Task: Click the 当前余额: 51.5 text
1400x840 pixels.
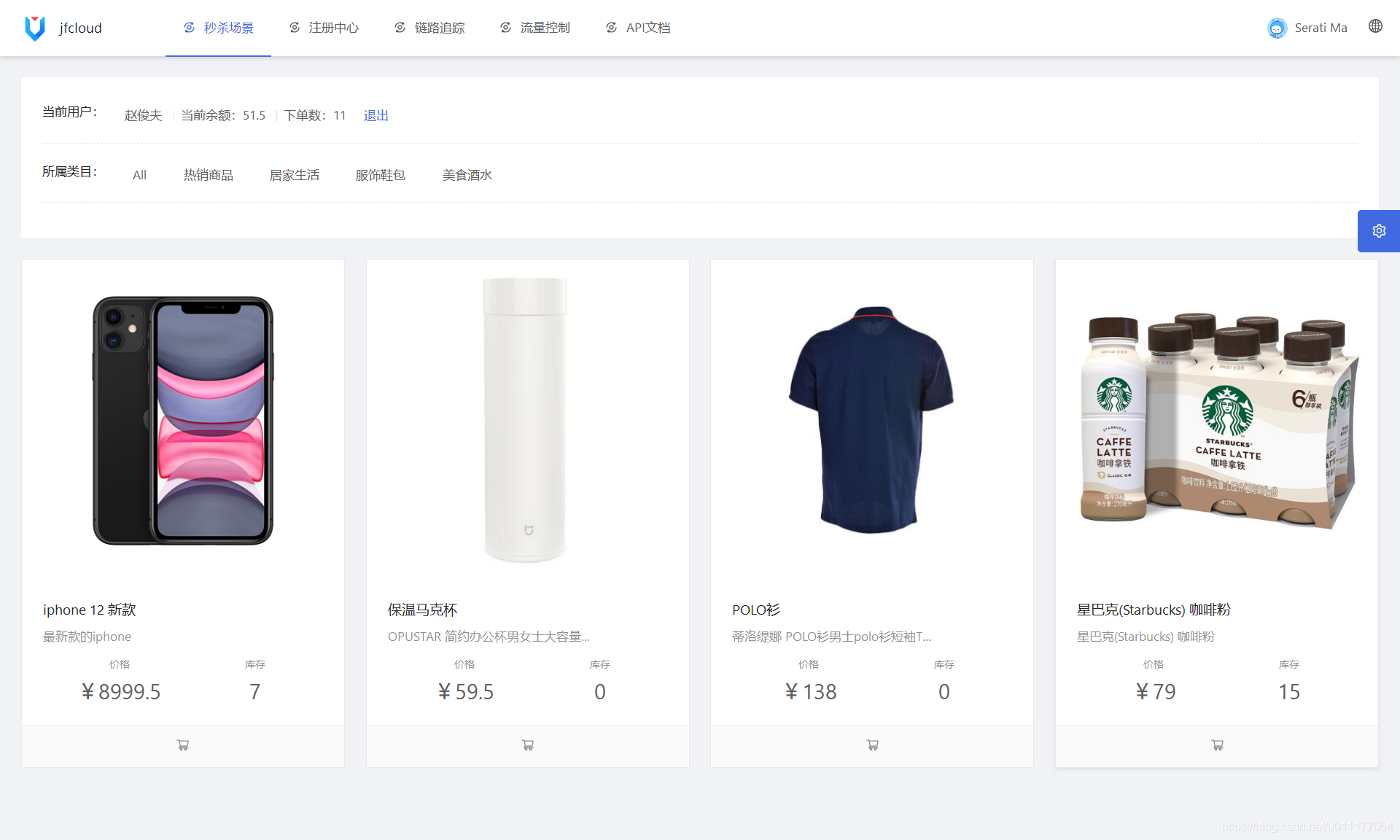Action: (x=223, y=115)
